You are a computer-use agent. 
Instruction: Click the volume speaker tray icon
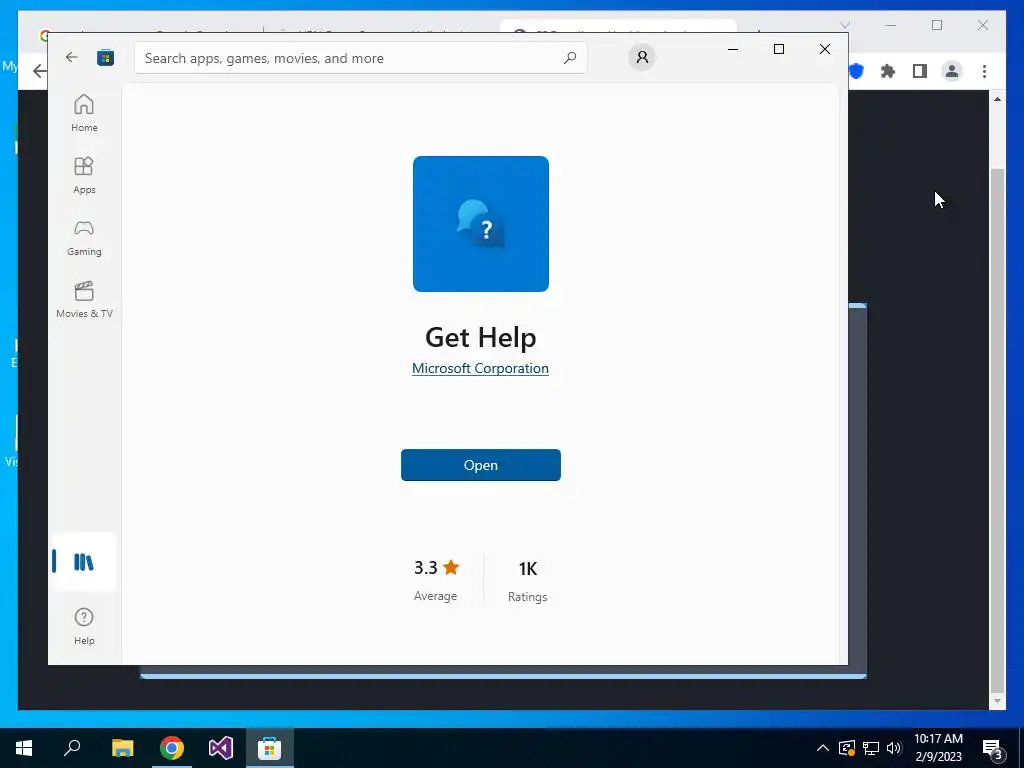point(894,748)
